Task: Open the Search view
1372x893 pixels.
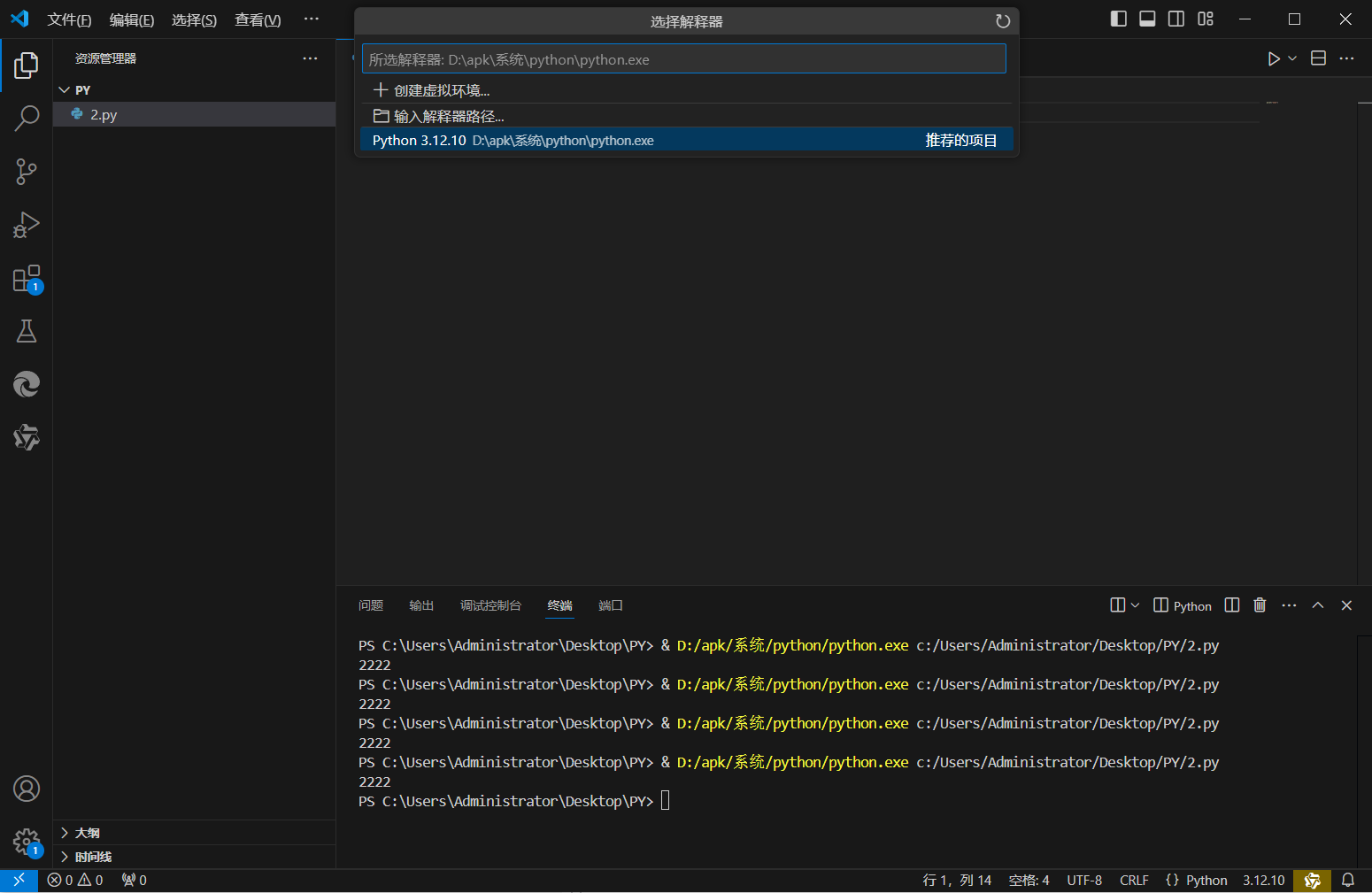Action: (27, 118)
